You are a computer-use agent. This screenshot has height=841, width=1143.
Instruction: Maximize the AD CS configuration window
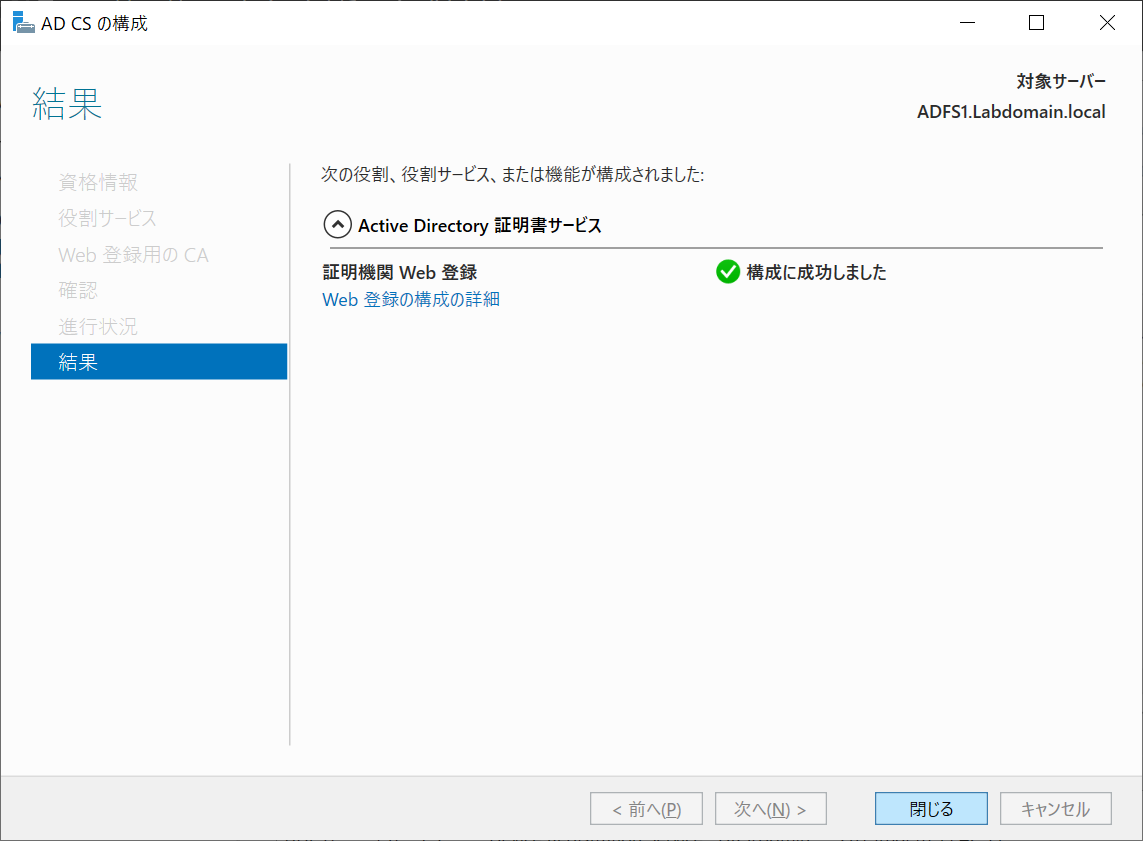[x=1036, y=22]
